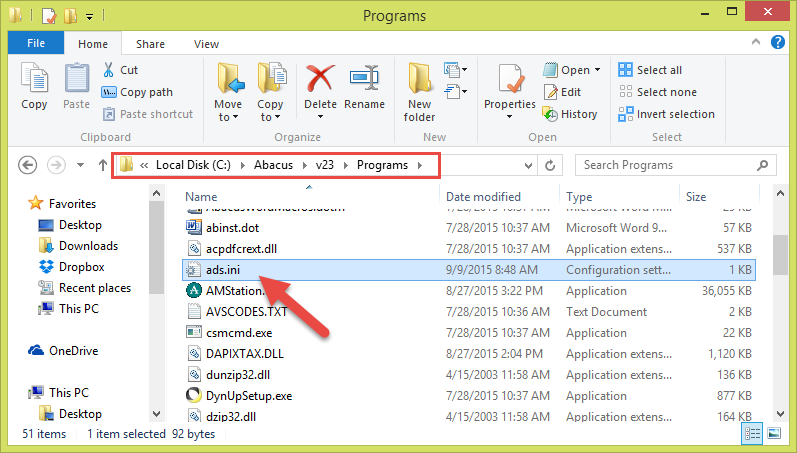This screenshot has height=453, width=797.
Task: Switch to details view icon in status bar
Action: pos(752,433)
